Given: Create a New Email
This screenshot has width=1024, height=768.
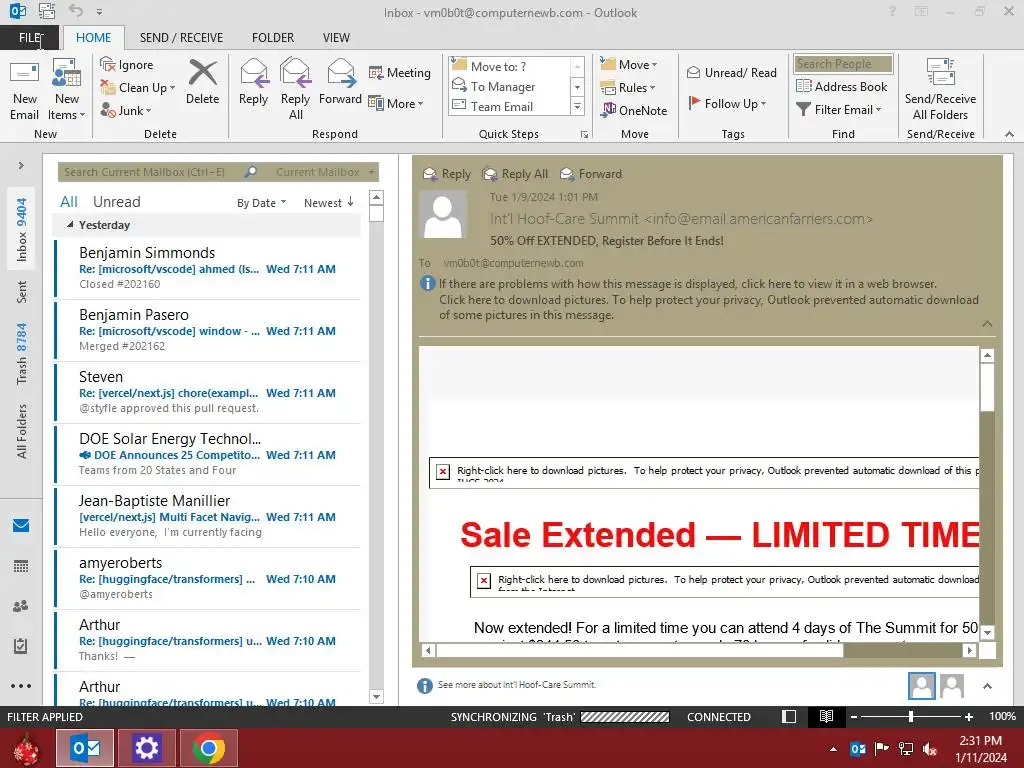Looking at the screenshot, I should (x=24, y=91).
